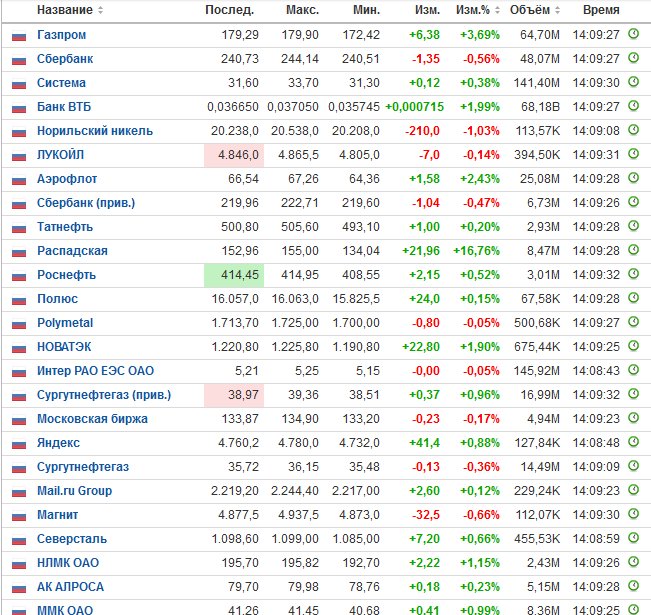
Task: Open the Магнит stock link
Action: coord(57,515)
